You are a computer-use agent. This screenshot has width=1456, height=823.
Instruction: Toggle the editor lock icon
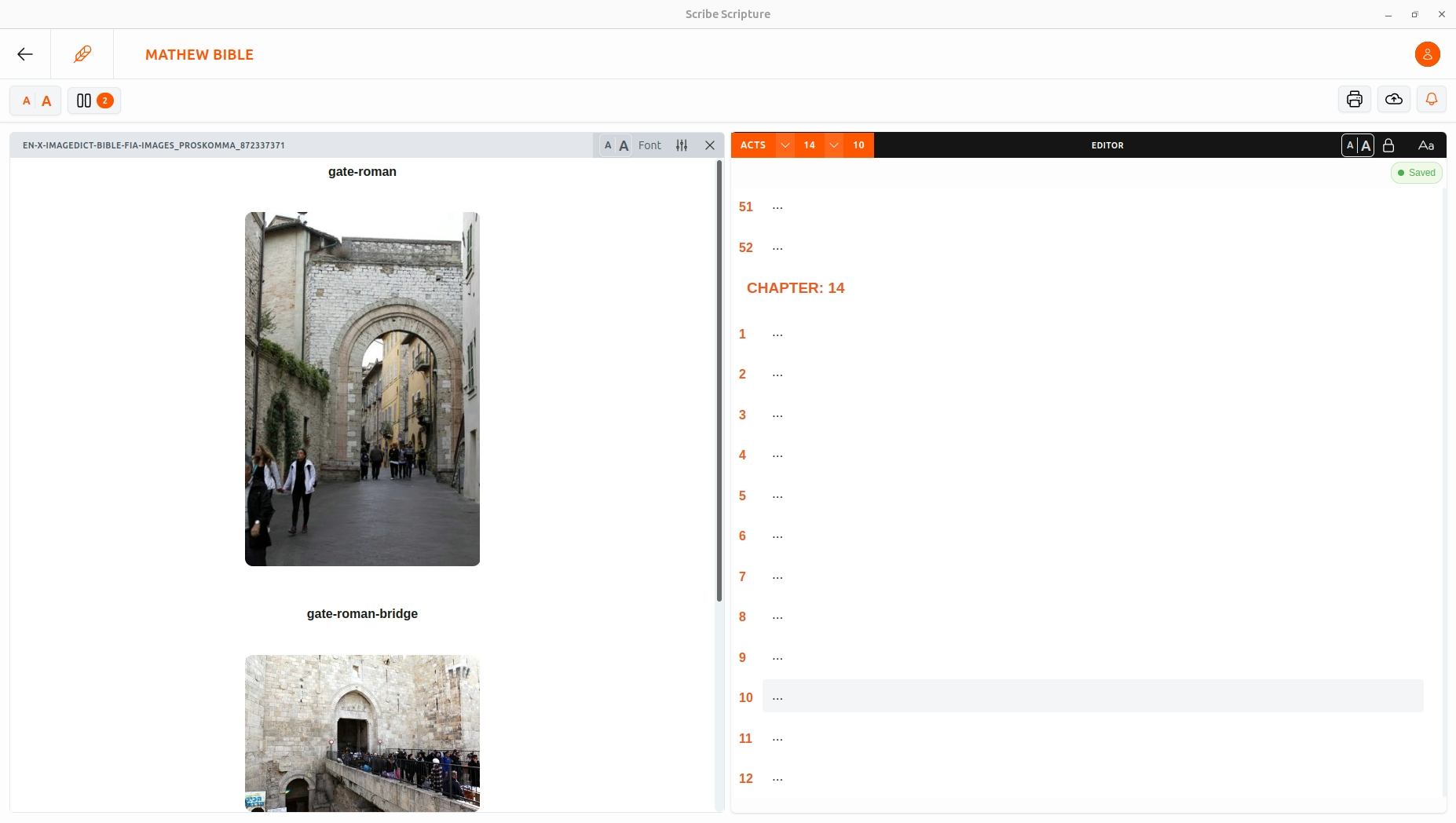(x=1388, y=145)
